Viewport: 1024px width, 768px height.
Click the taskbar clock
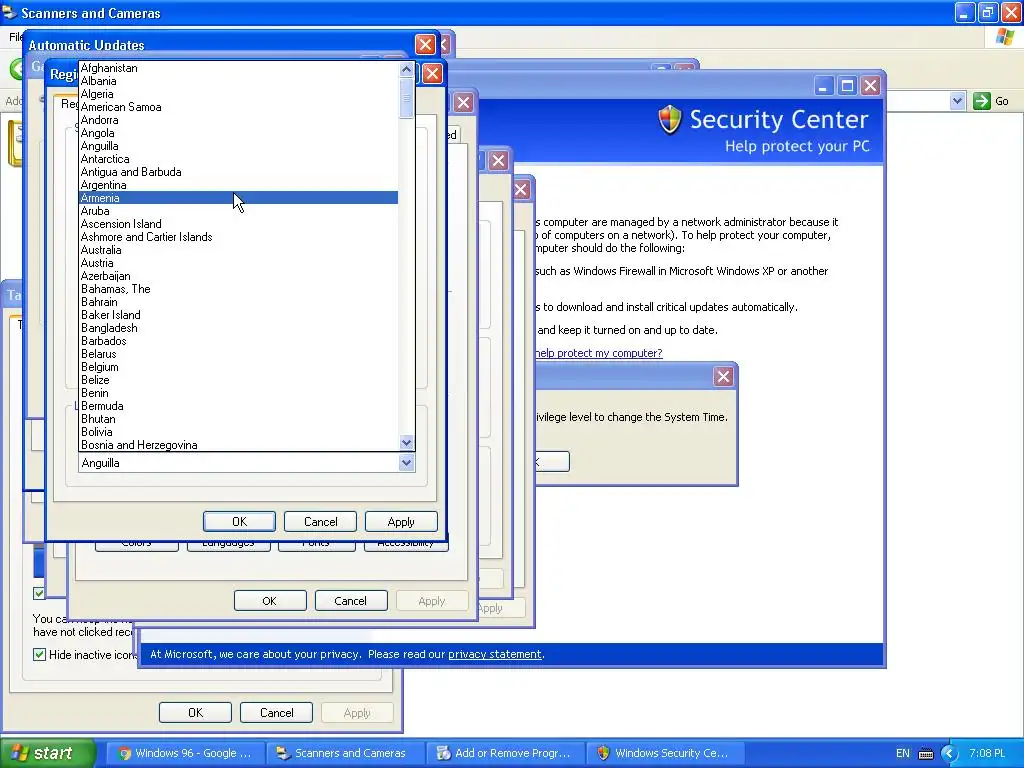(987, 753)
